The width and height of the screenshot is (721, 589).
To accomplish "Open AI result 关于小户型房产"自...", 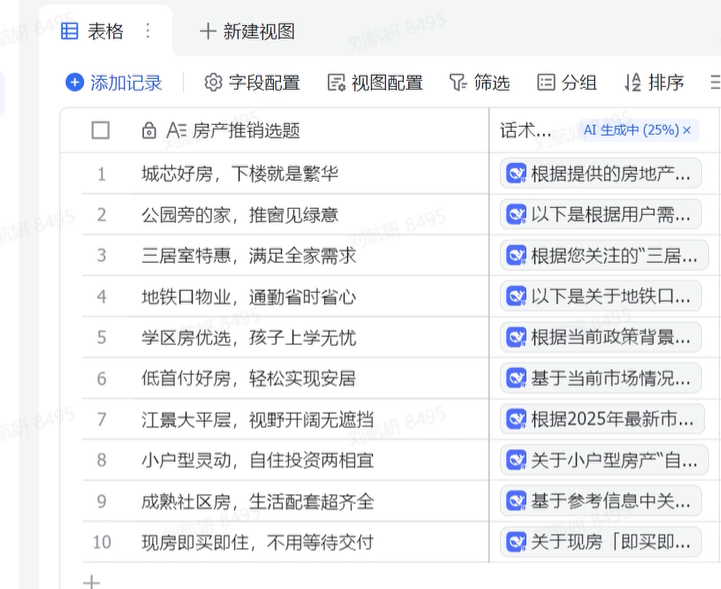I will [x=604, y=460].
